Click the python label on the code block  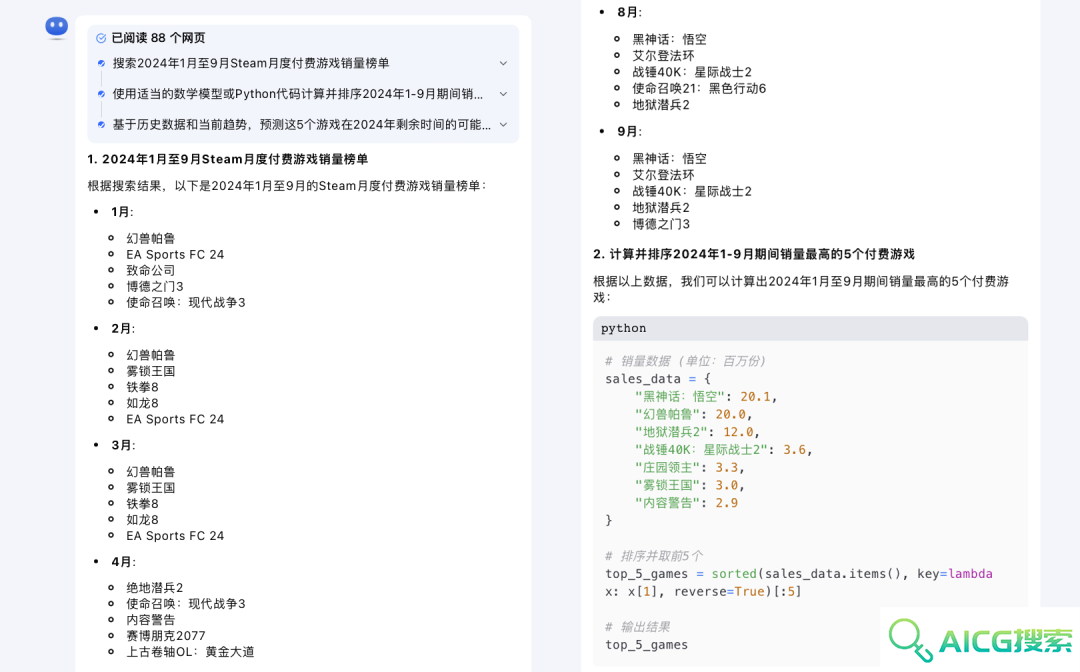[623, 328]
